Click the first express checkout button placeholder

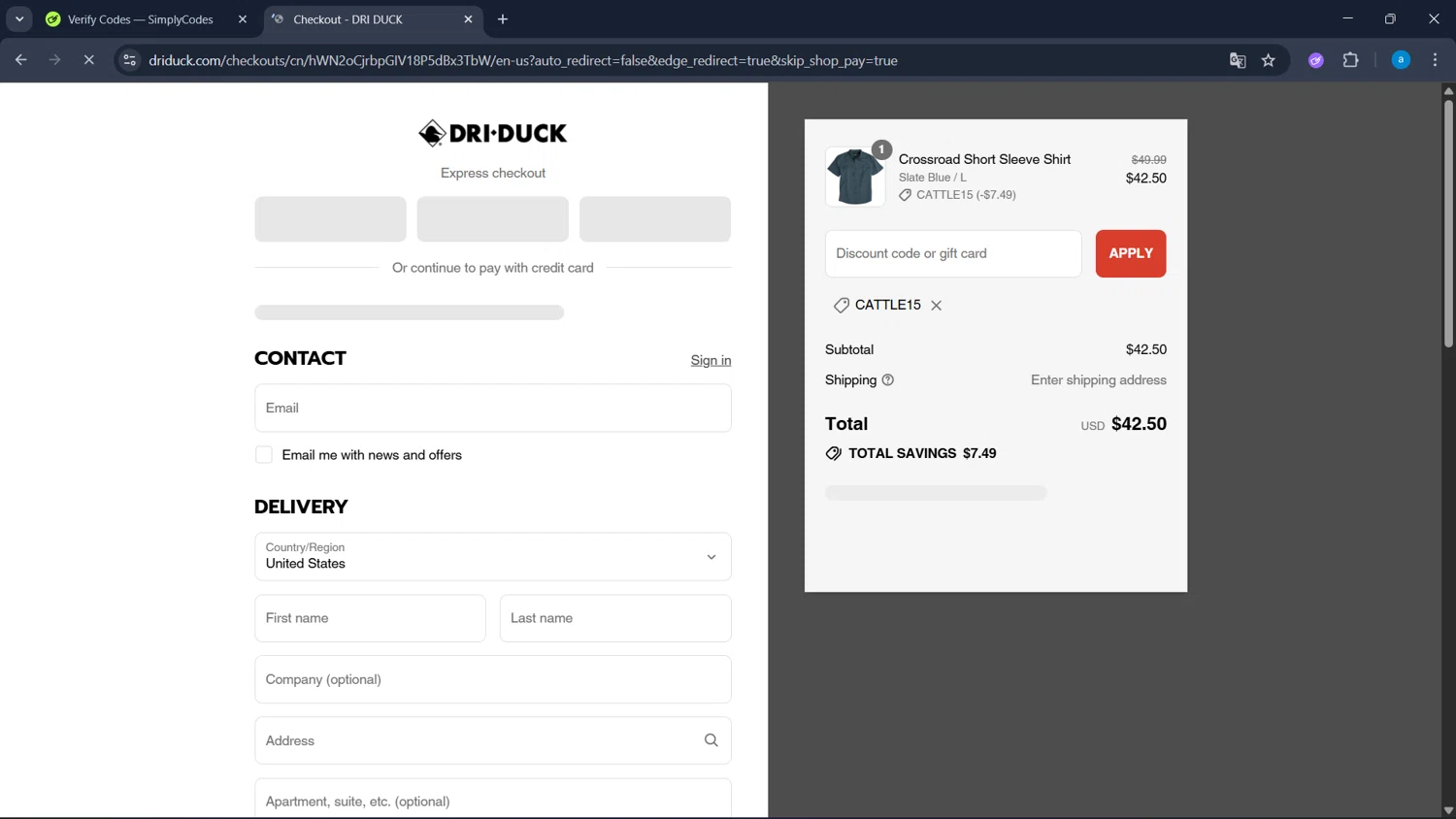tap(330, 219)
